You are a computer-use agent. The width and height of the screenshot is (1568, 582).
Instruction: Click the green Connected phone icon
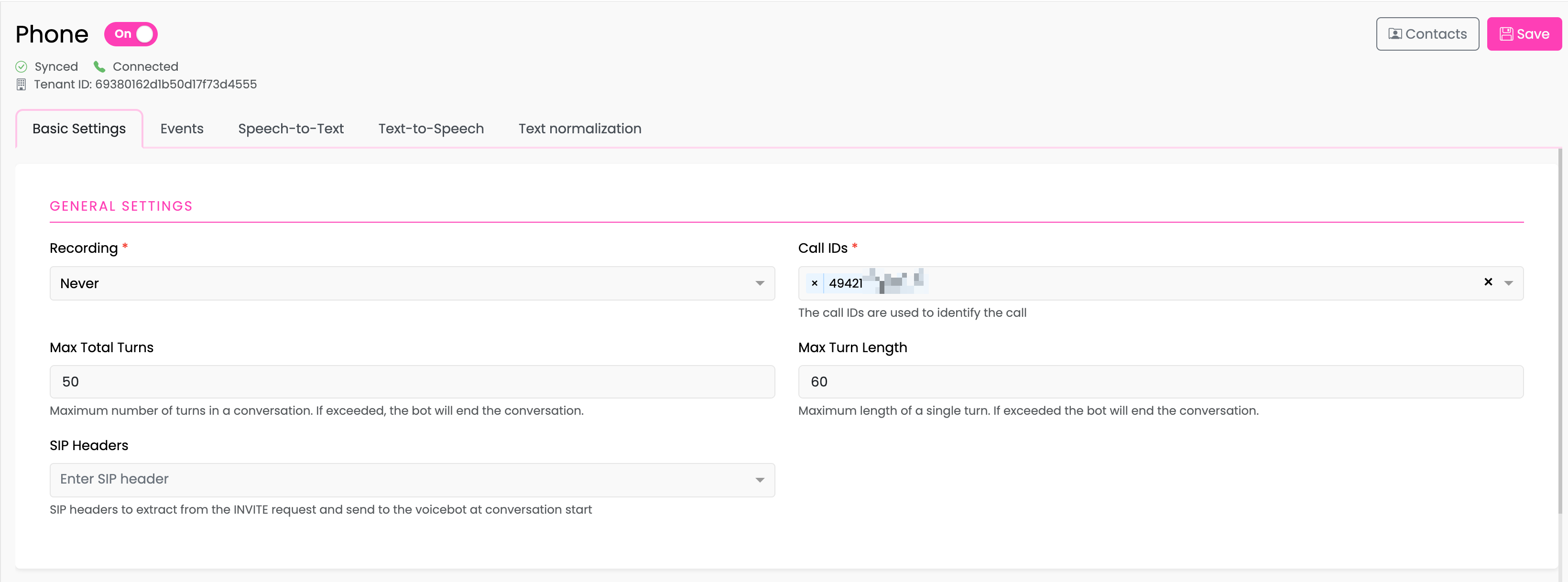(99, 66)
